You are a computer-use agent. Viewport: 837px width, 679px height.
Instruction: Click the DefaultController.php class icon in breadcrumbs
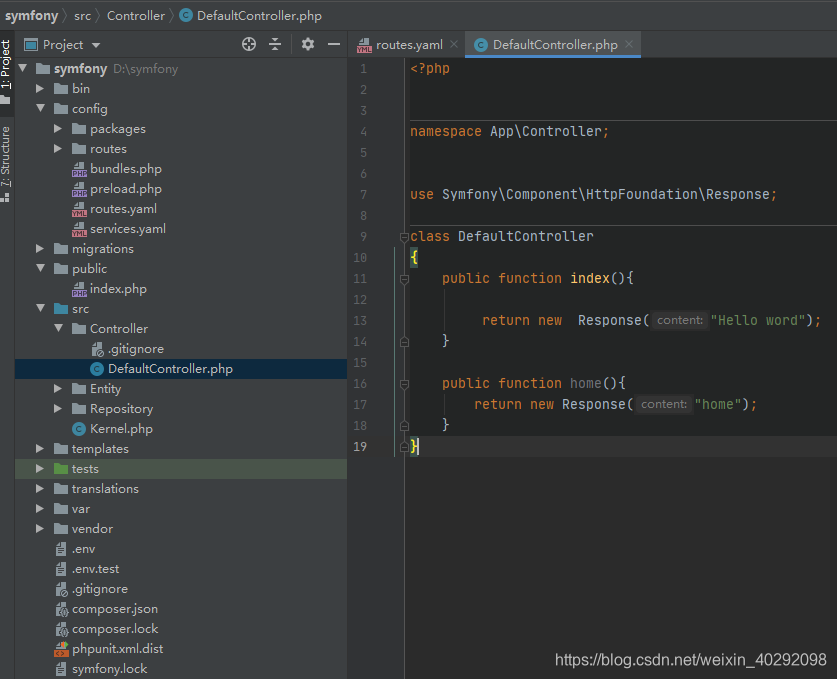click(188, 15)
